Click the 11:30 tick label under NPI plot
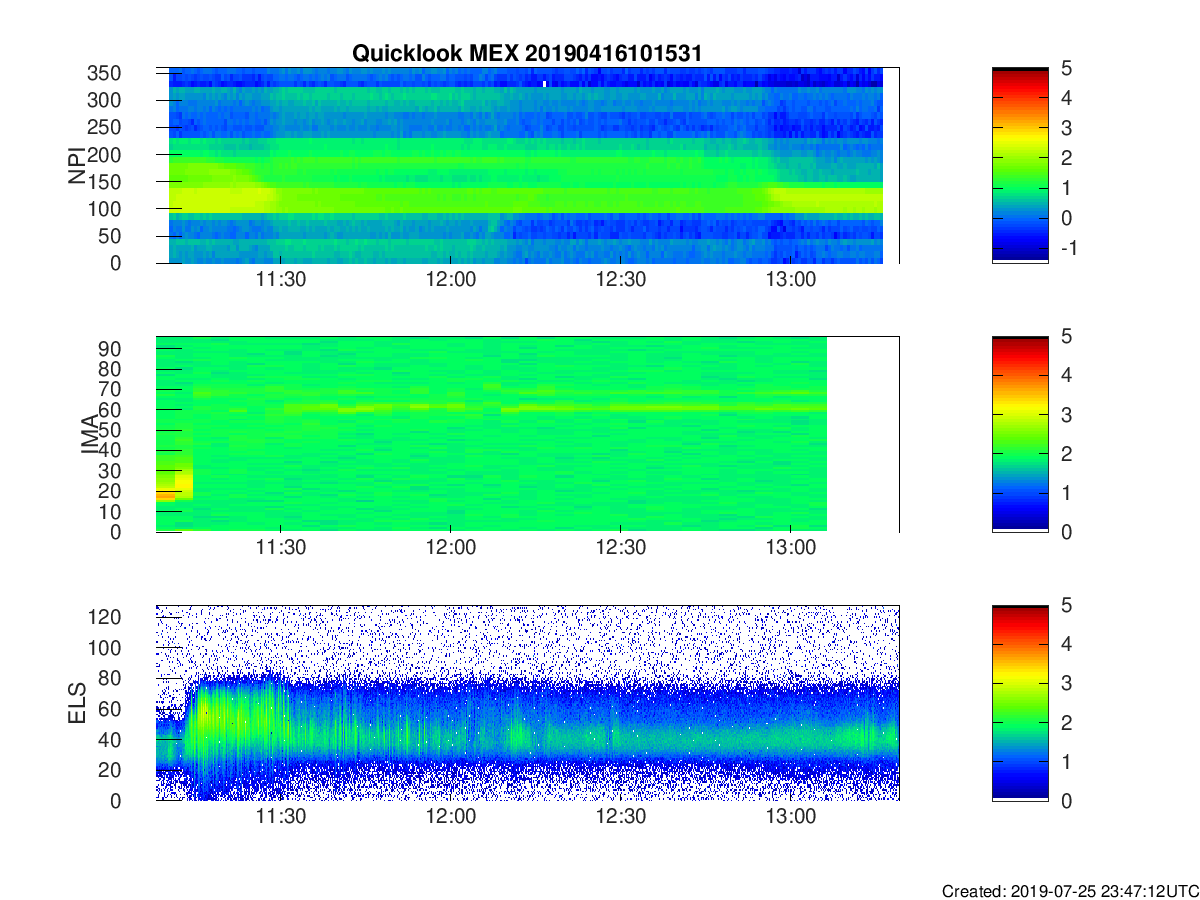This screenshot has width=1200, height=900. (x=281, y=280)
